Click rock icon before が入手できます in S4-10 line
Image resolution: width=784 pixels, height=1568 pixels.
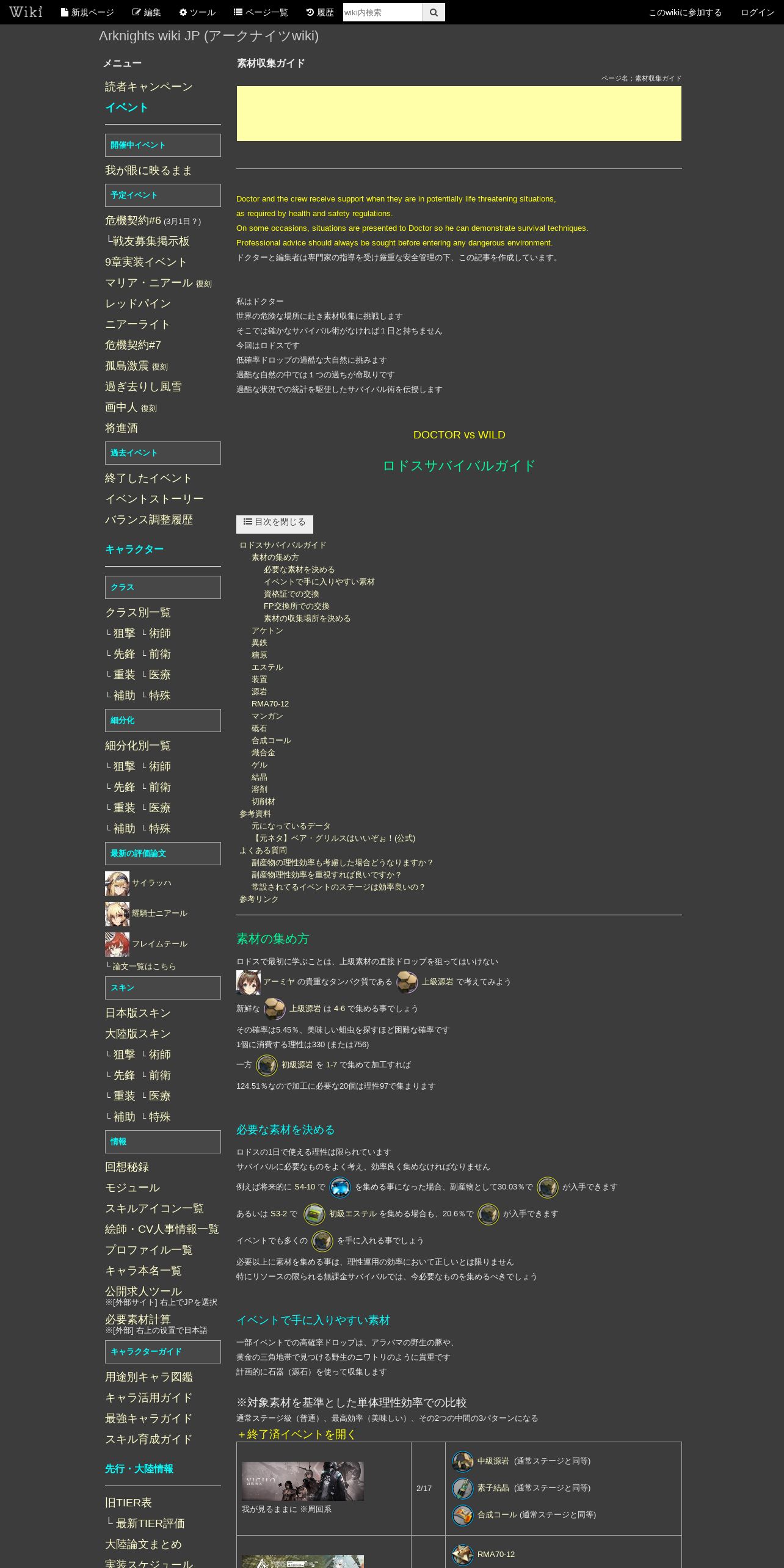(548, 1188)
